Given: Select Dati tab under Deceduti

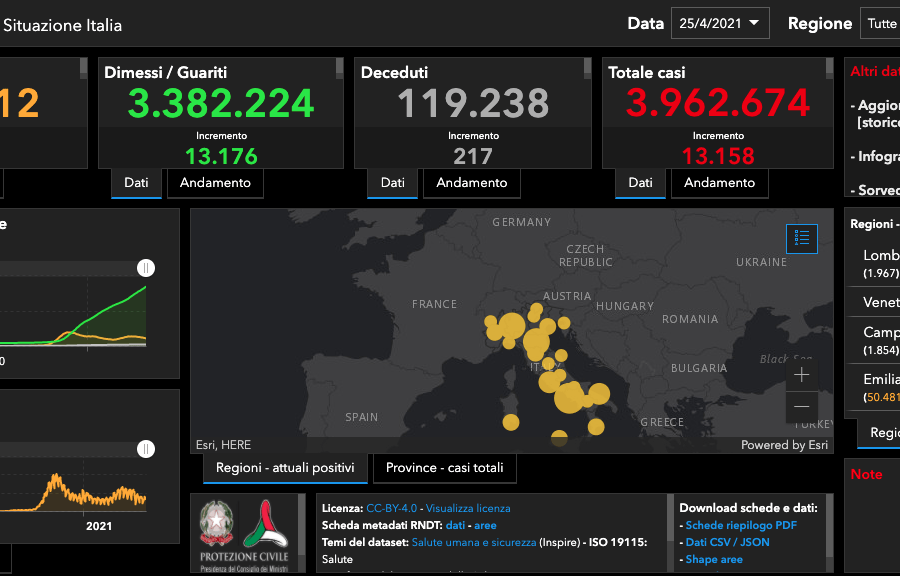Looking at the screenshot, I should pyautogui.click(x=393, y=183).
